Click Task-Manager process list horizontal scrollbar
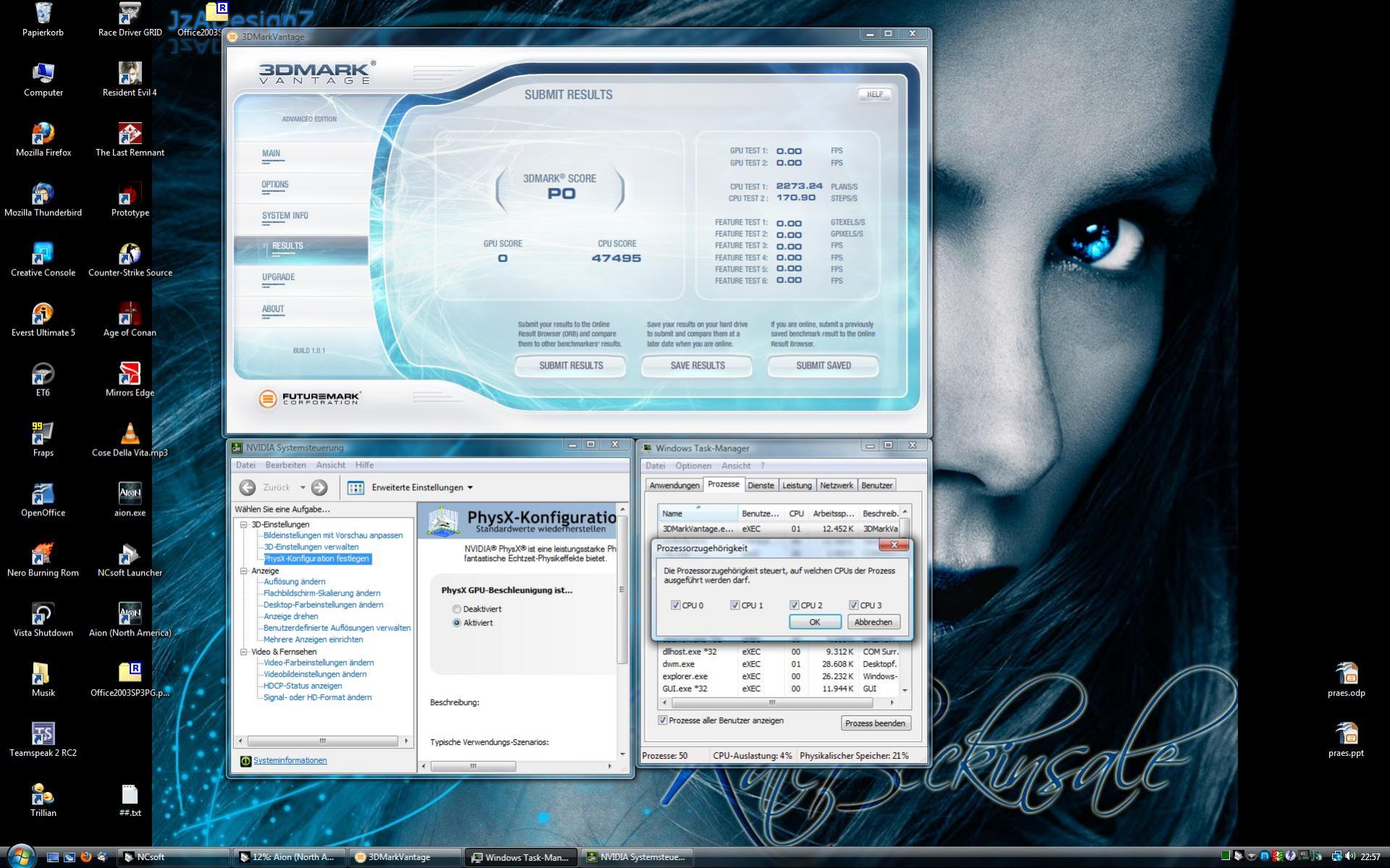This screenshot has height=868, width=1390. tap(779, 702)
